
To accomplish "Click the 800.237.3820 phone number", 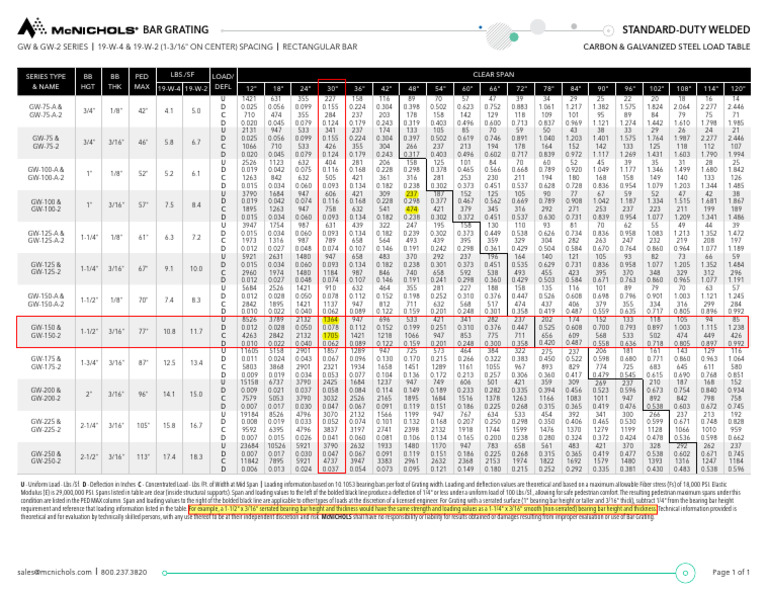I will [123, 572].
